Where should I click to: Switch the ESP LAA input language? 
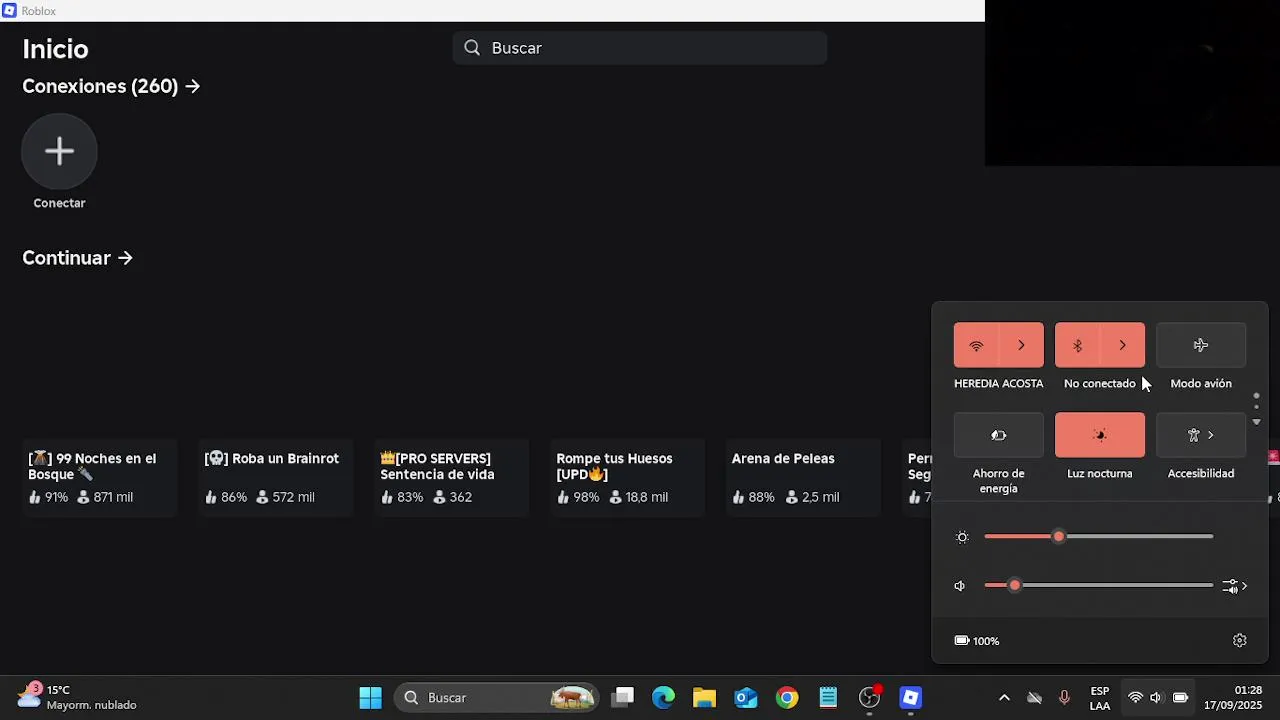(1100, 698)
